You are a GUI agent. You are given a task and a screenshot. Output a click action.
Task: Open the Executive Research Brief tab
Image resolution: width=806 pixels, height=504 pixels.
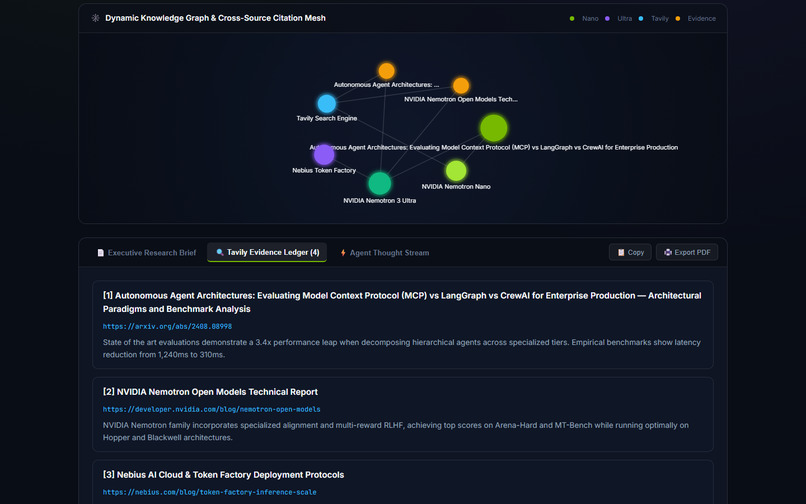tap(147, 253)
